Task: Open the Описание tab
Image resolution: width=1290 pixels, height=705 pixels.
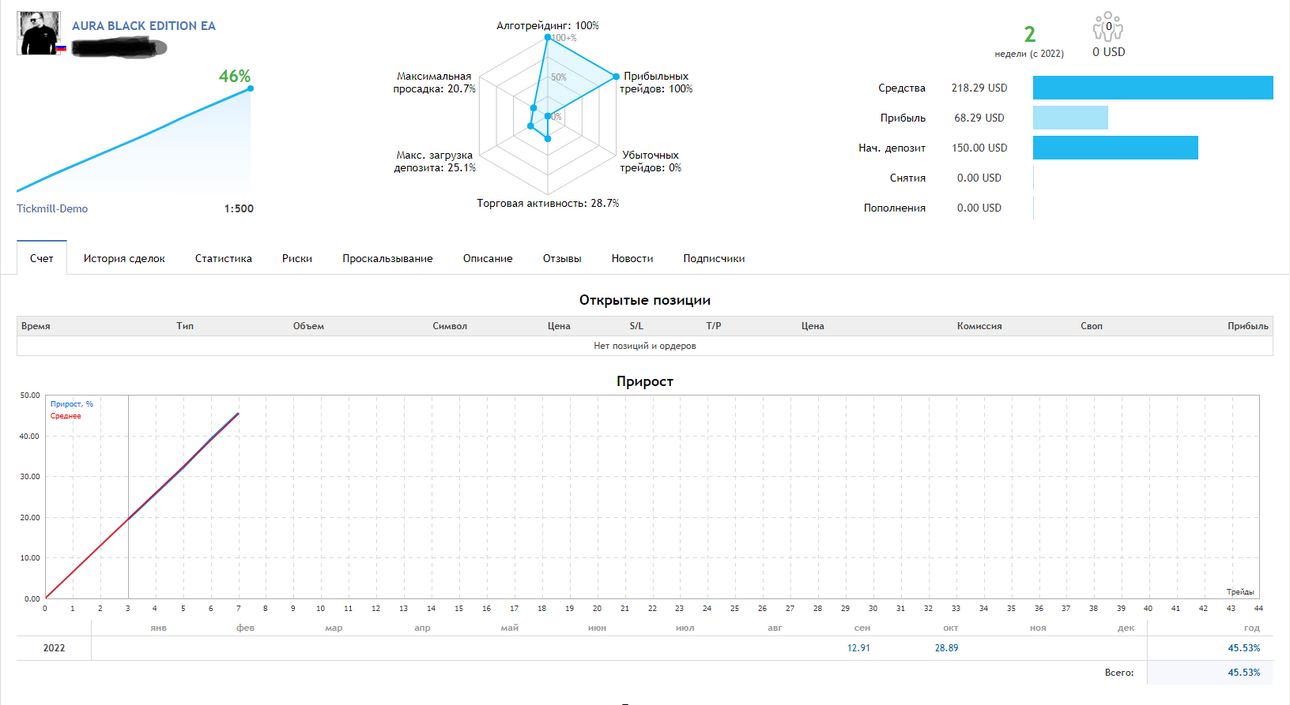Action: pyautogui.click(x=488, y=258)
